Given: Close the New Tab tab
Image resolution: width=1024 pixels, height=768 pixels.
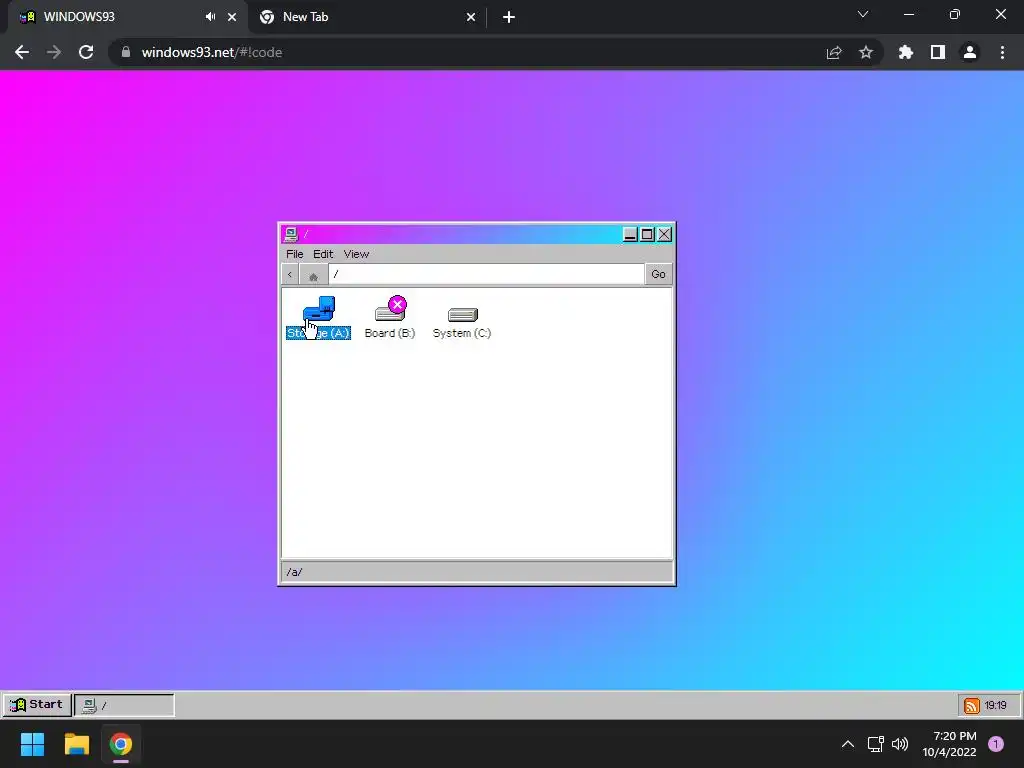Looking at the screenshot, I should click(x=471, y=17).
